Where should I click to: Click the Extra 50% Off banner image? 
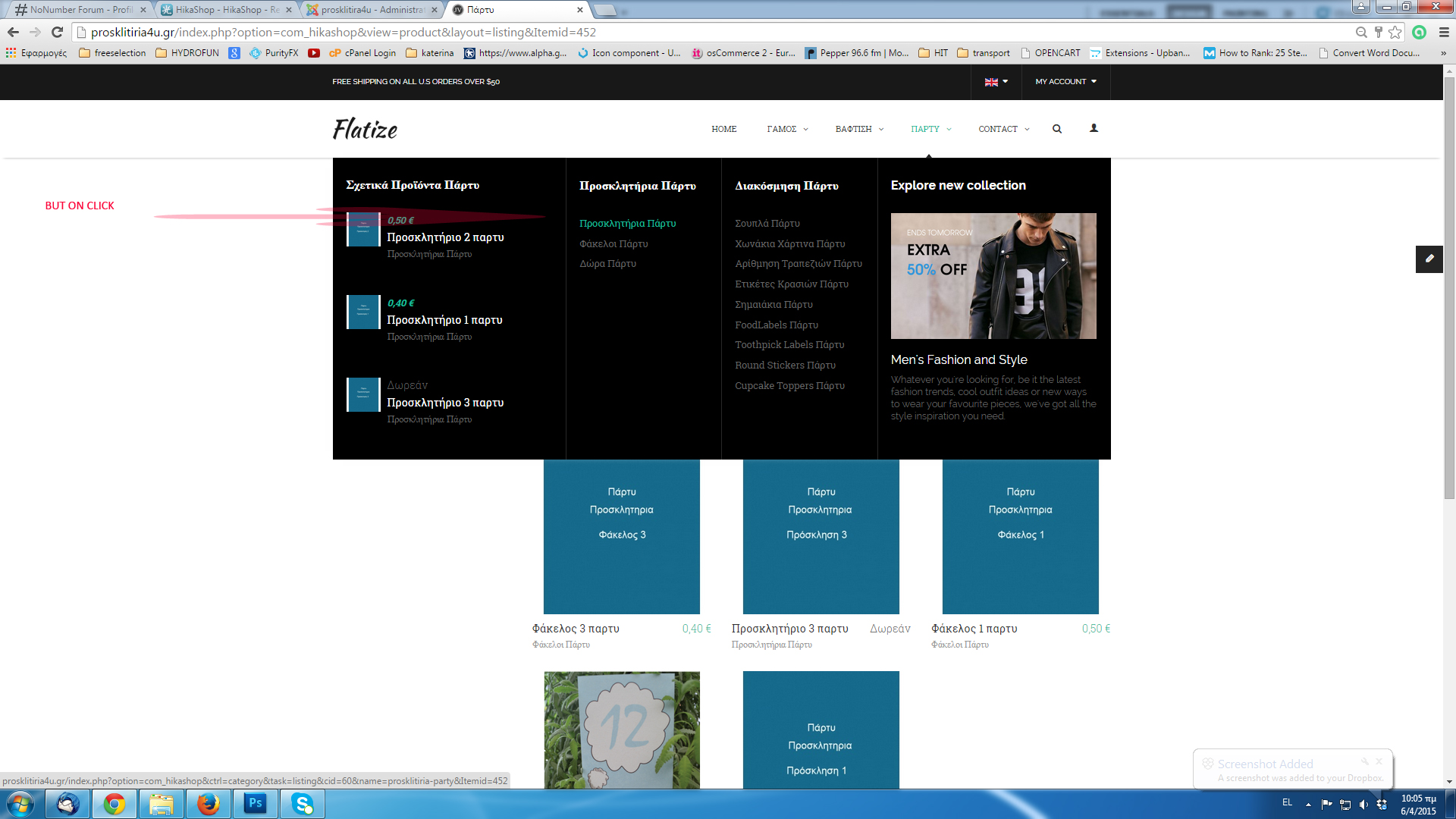click(x=993, y=275)
